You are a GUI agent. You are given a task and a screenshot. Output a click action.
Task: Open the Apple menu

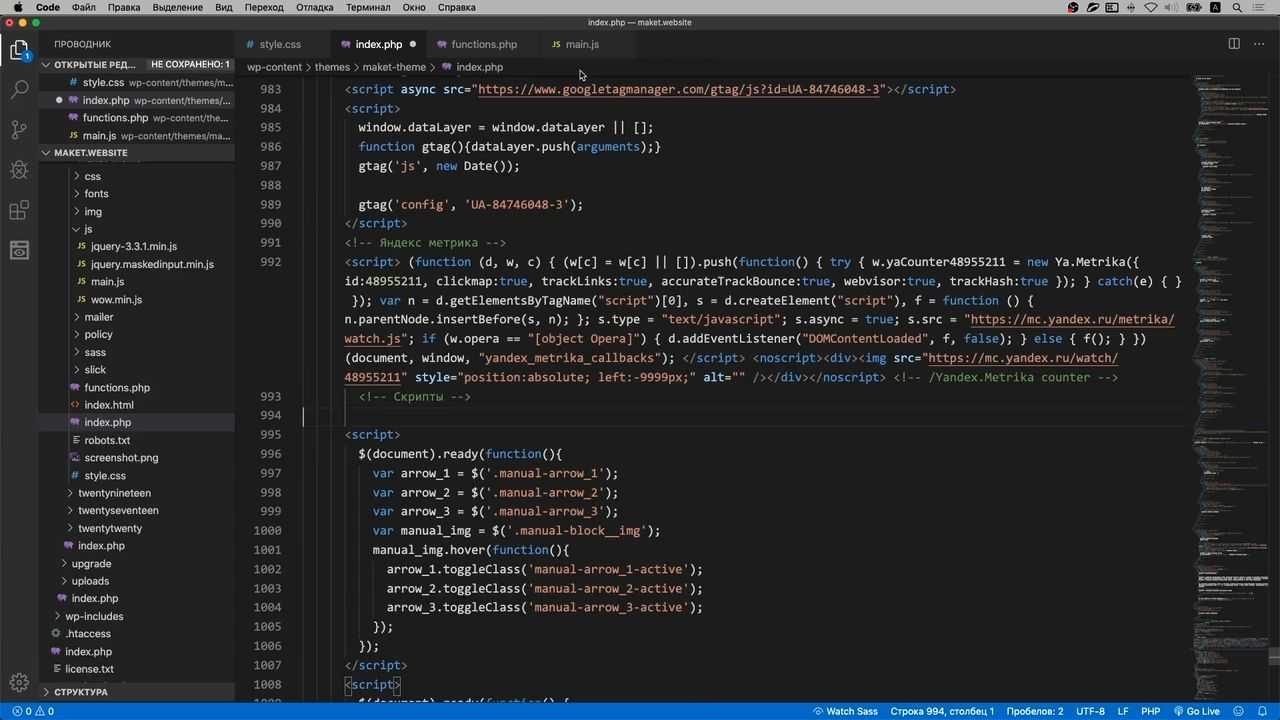(x=17, y=7)
